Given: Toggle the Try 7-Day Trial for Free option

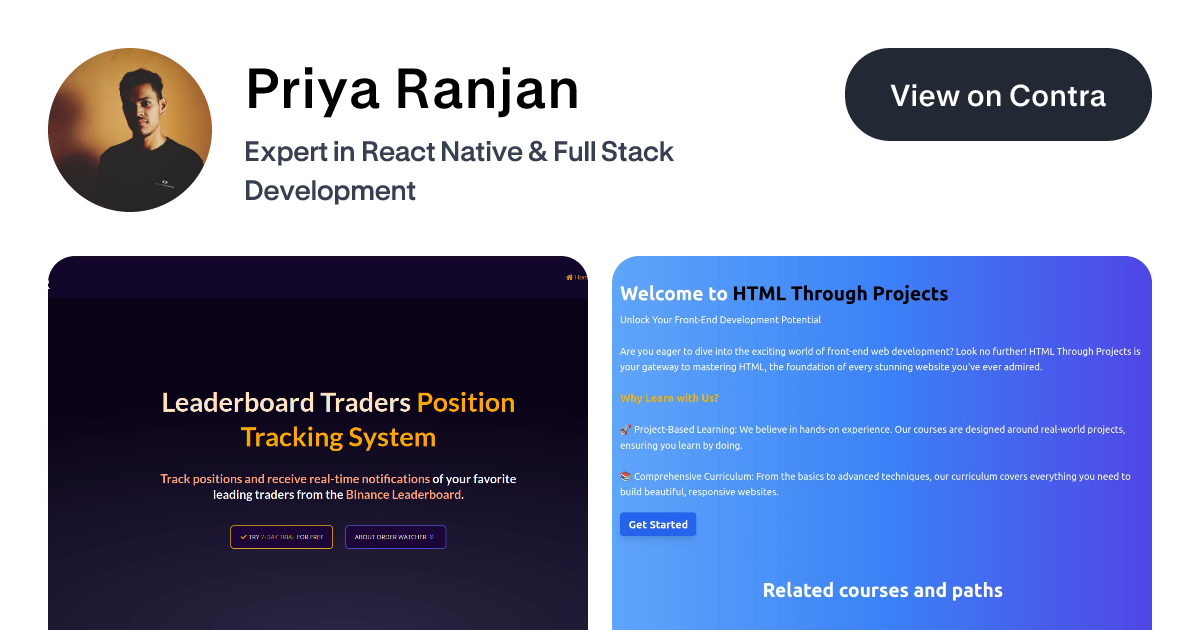Looking at the screenshot, I should (x=281, y=537).
